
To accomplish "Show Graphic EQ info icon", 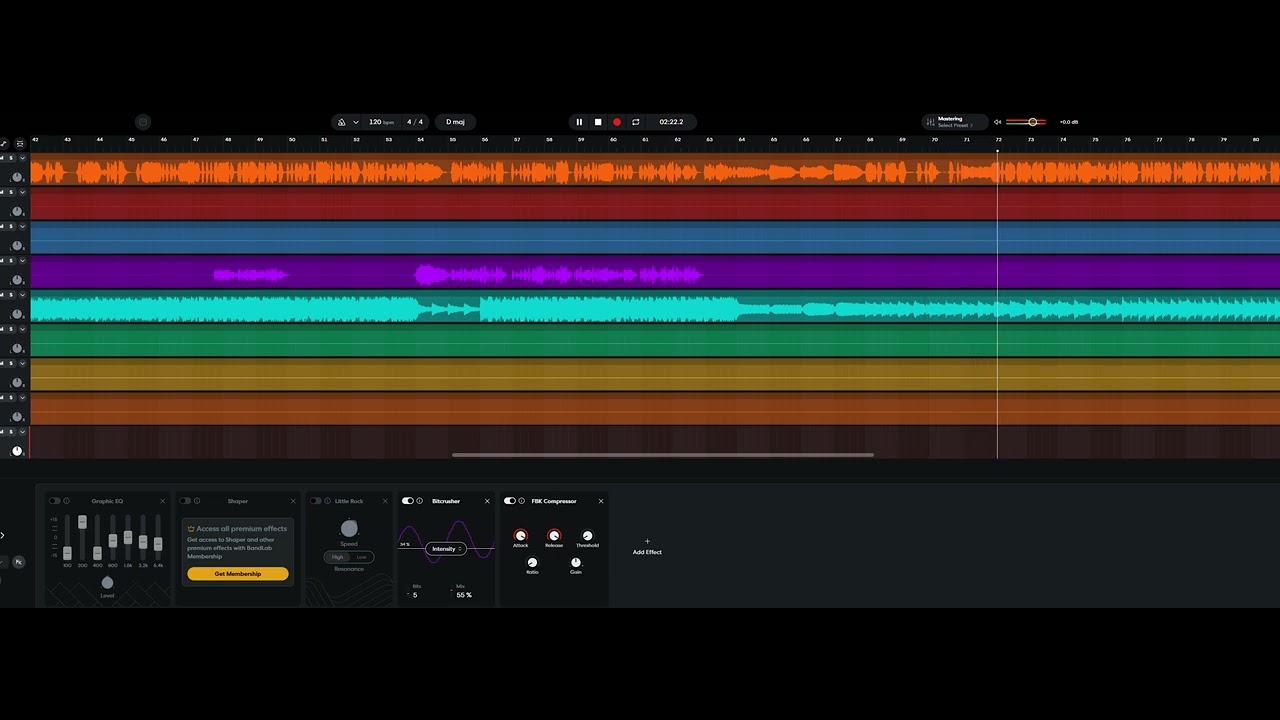I will tap(66, 501).
